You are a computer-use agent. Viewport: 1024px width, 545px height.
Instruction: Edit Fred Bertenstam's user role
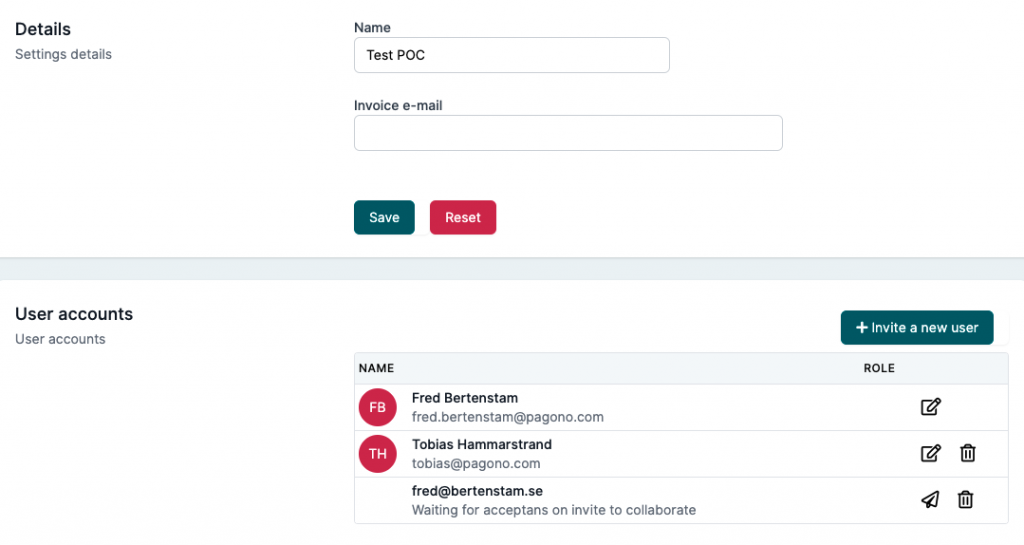click(931, 407)
